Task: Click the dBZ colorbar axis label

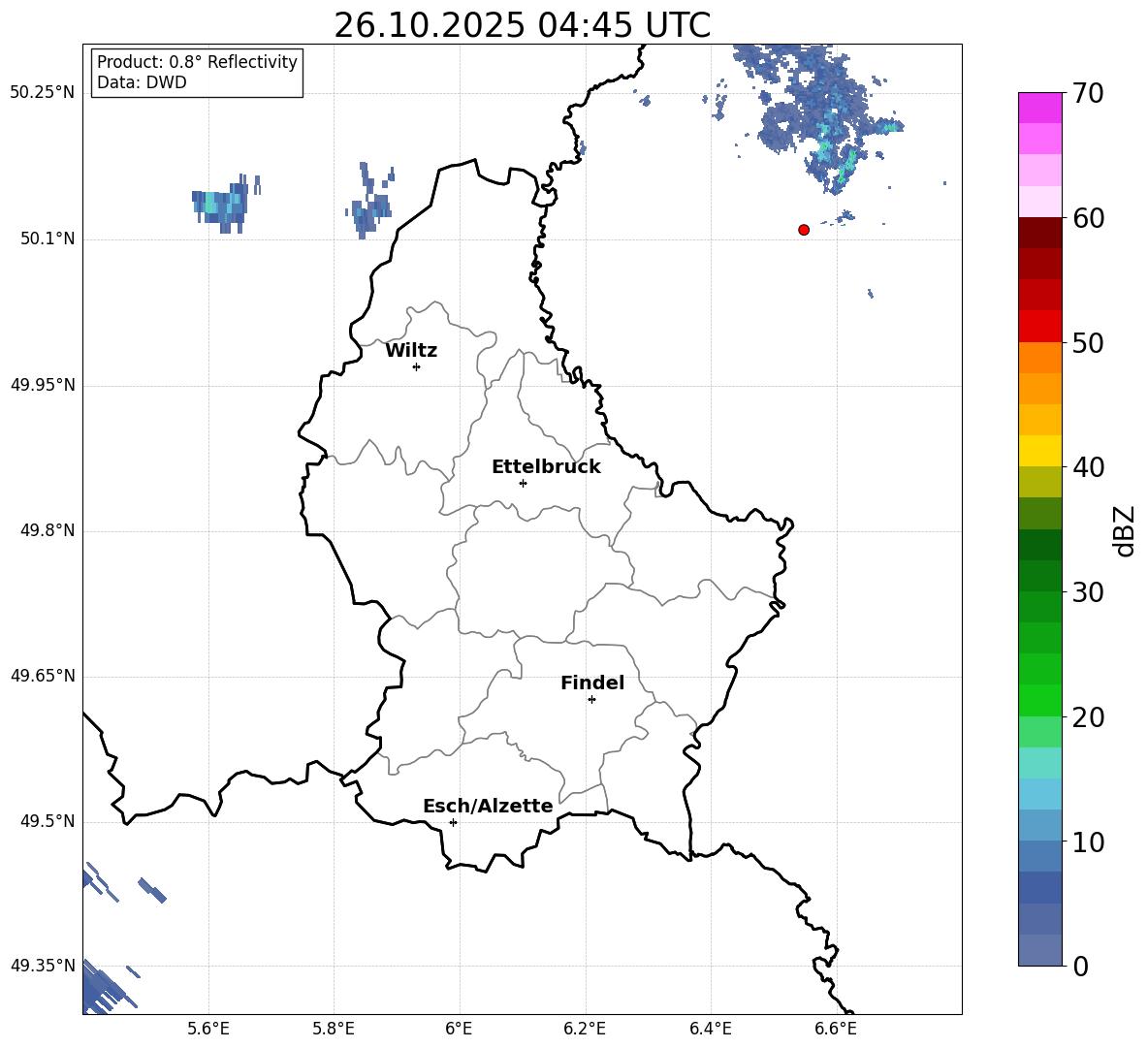Action: point(1126,530)
